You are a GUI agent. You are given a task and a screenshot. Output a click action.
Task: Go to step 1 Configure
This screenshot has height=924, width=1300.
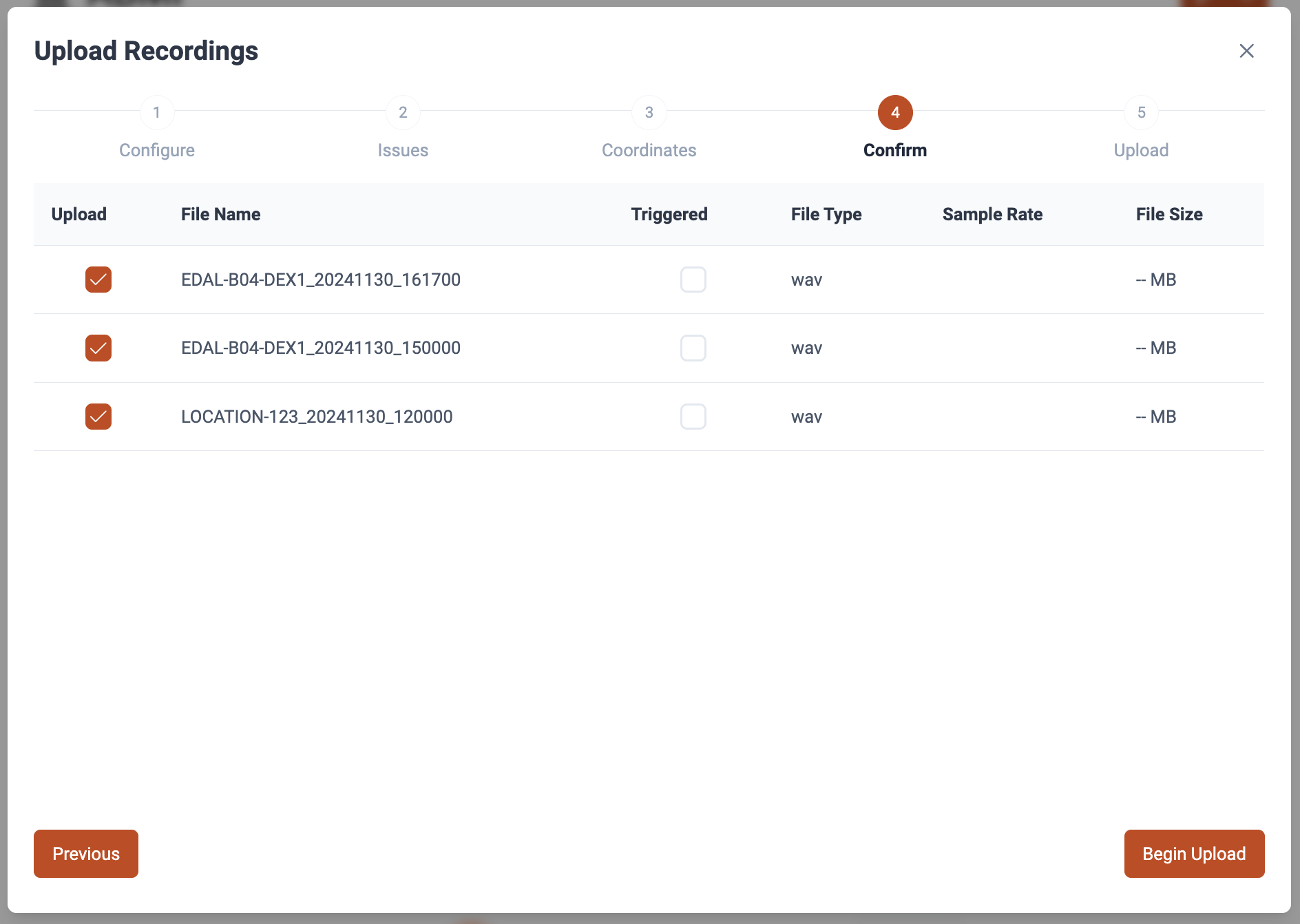(157, 113)
